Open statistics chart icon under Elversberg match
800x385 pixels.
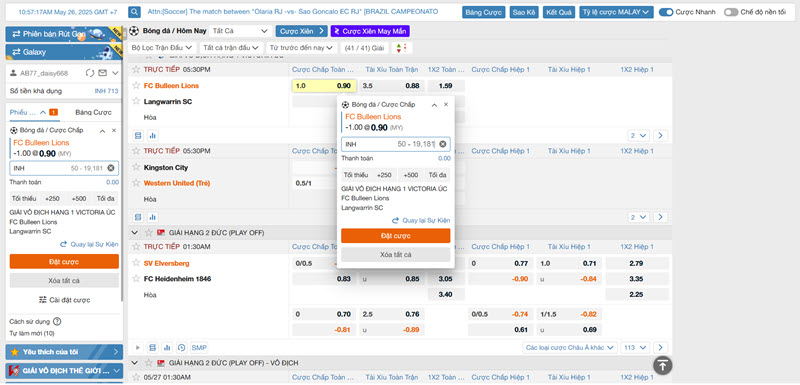click(x=167, y=347)
